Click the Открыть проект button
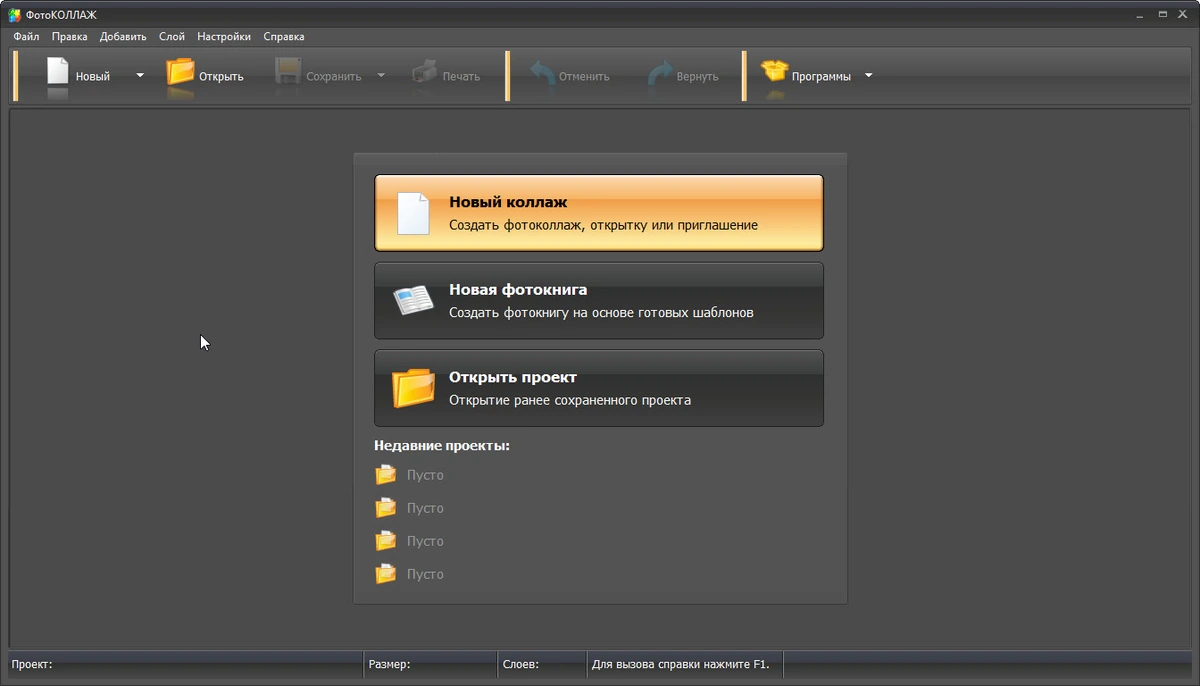This screenshot has width=1200, height=686. pyautogui.click(x=599, y=388)
